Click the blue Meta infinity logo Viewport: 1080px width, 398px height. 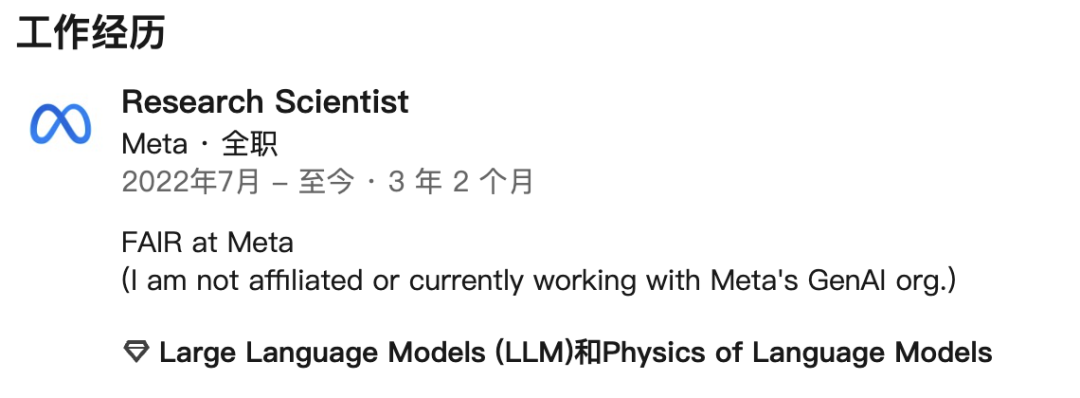click(x=61, y=124)
